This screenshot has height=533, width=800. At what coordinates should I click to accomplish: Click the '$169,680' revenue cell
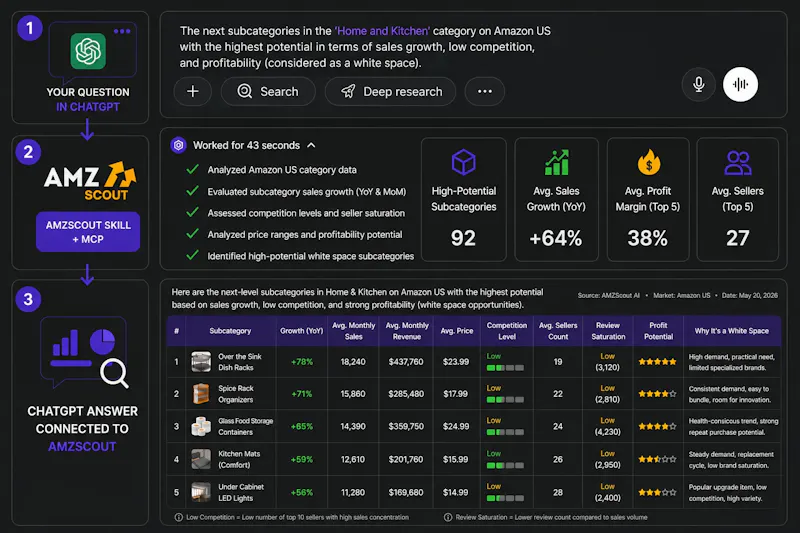coord(406,492)
